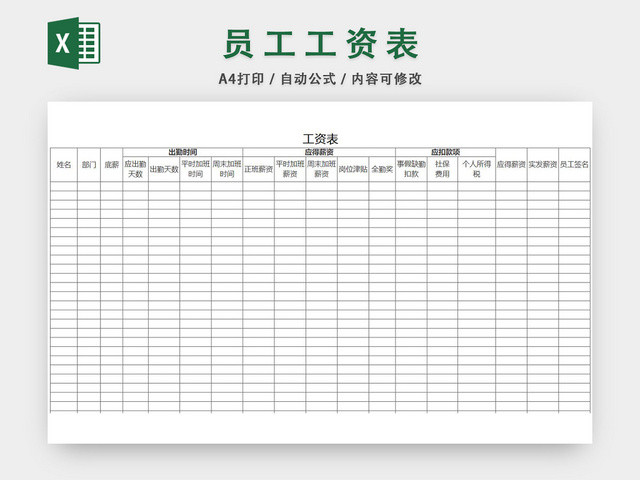Screen dimensions: 640x480
Task: Select the '平时加班时间' column header
Action: [196, 169]
